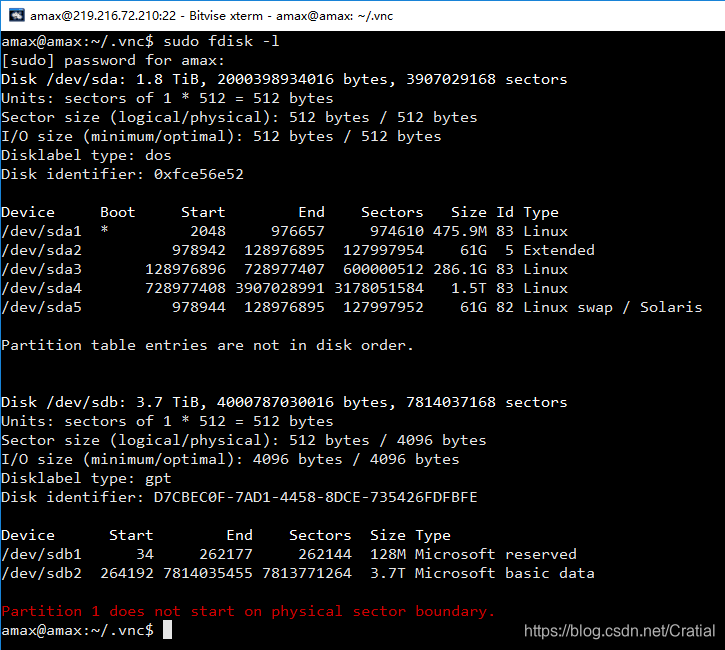The image size is (725, 650).
Task: Click the '/dev/sdb1' device entry
Action: [42, 554]
